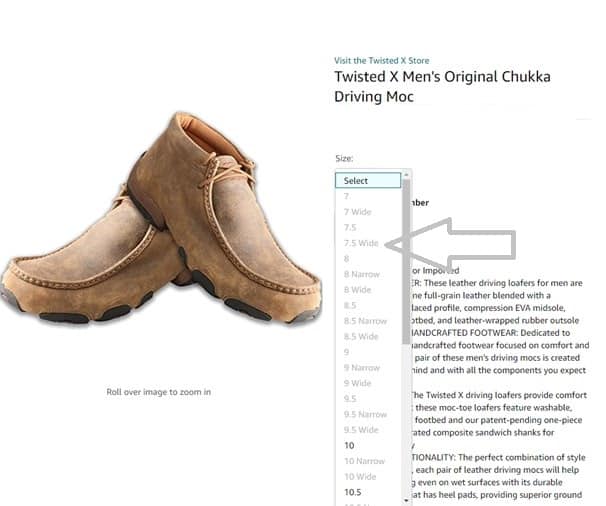Select the 10 Narrow size option
The height and width of the screenshot is (506, 606).
coord(369,461)
